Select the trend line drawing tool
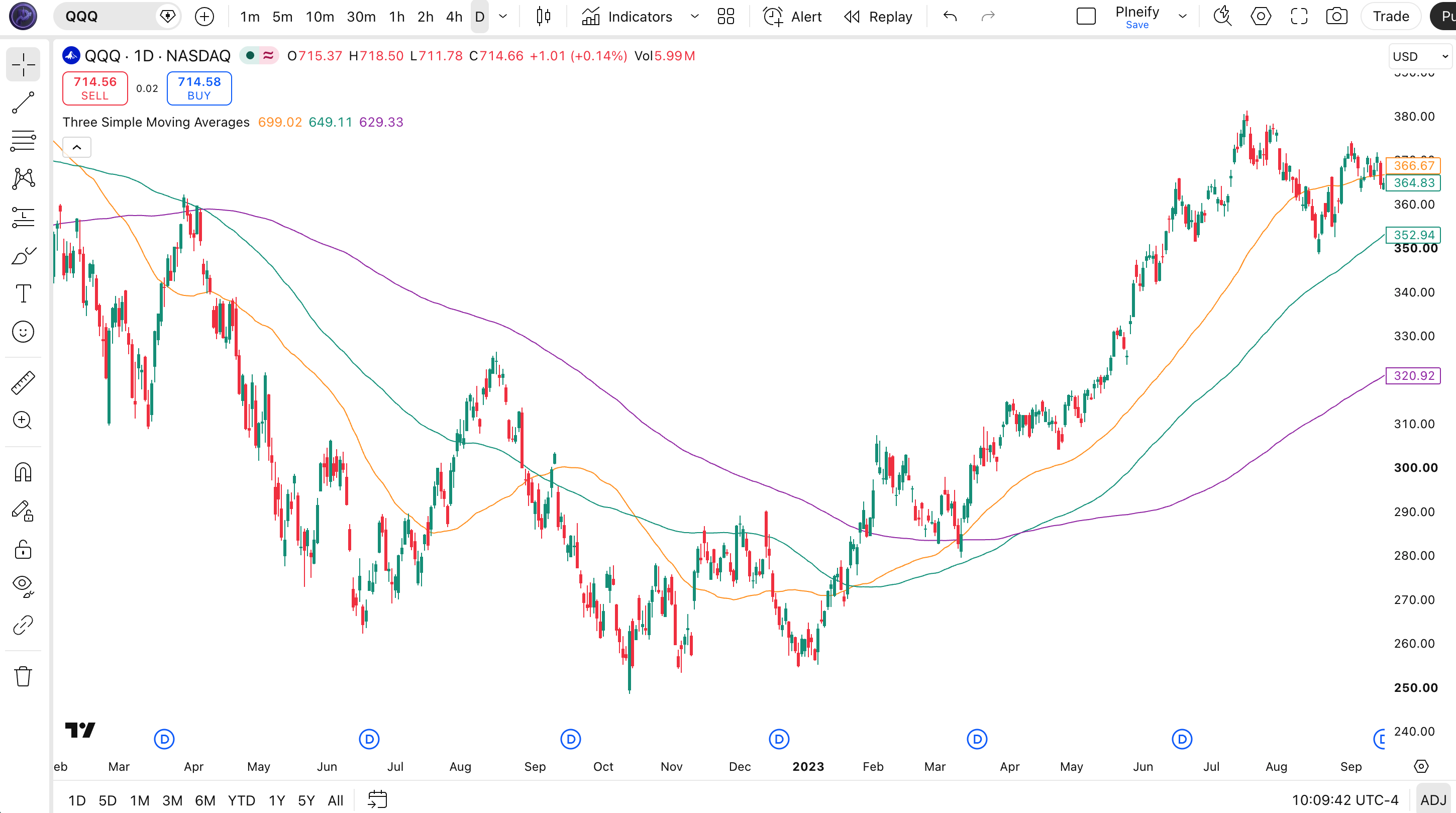Viewport: 1456px width, 813px height. pyautogui.click(x=23, y=103)
